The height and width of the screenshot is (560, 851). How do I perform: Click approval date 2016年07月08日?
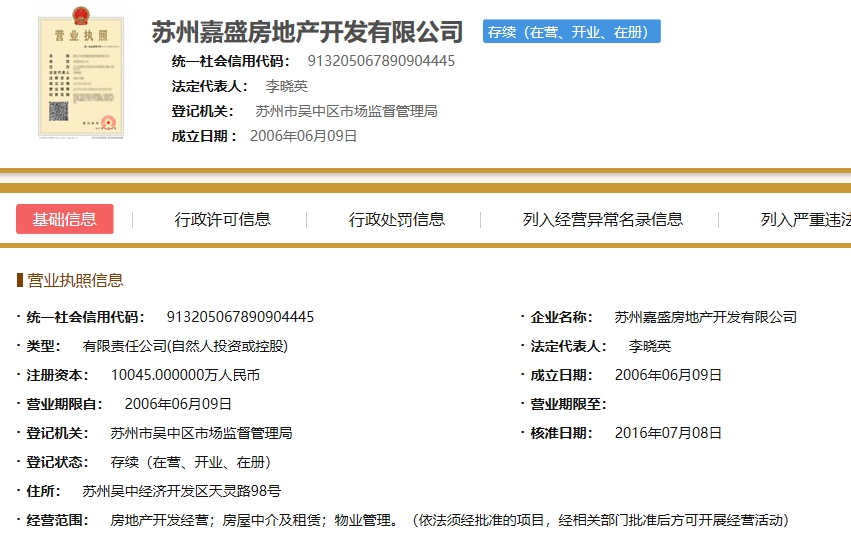pyautogui.click(x=668, y=433)
